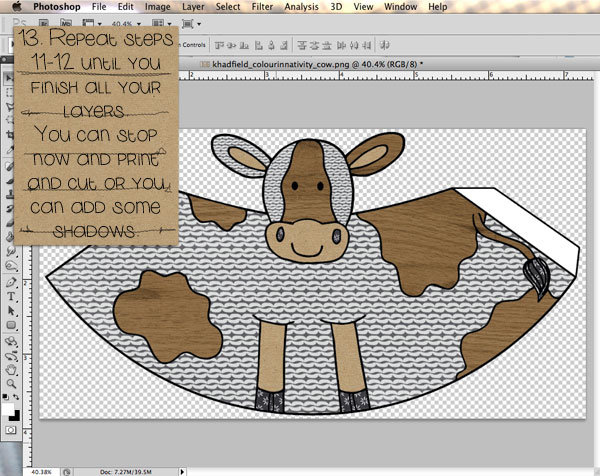Click the status bar icon beside the zoom field

pyautogui.click(x=67, y=472)
